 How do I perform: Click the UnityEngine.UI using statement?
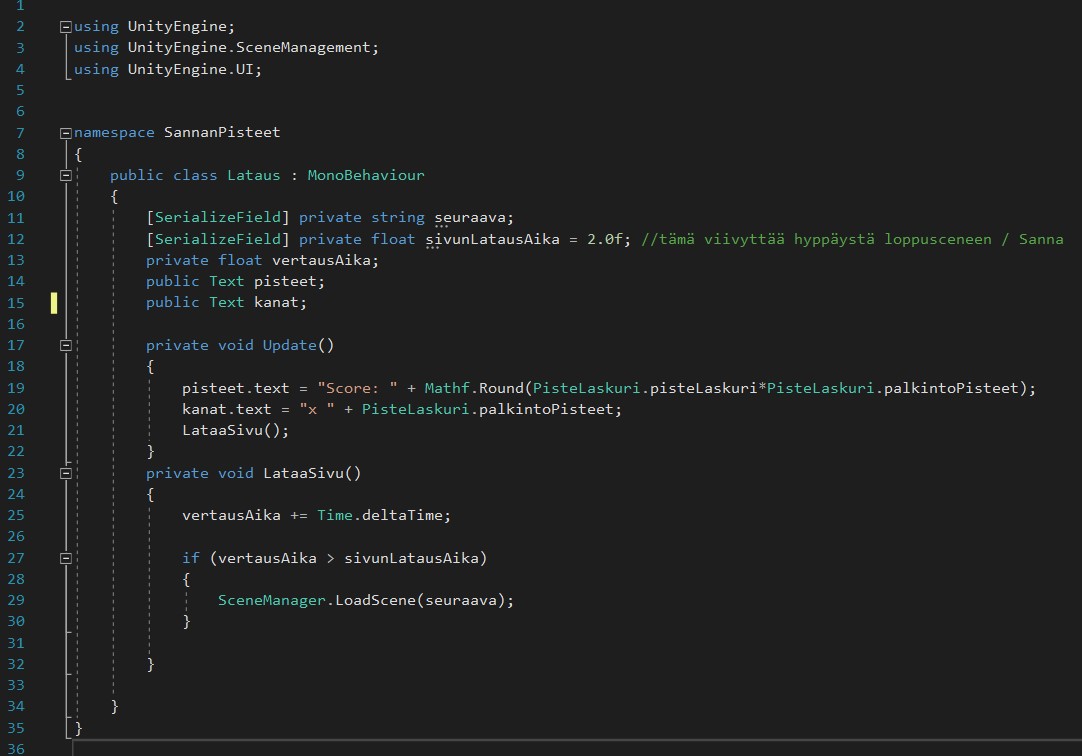pos(194,70)
